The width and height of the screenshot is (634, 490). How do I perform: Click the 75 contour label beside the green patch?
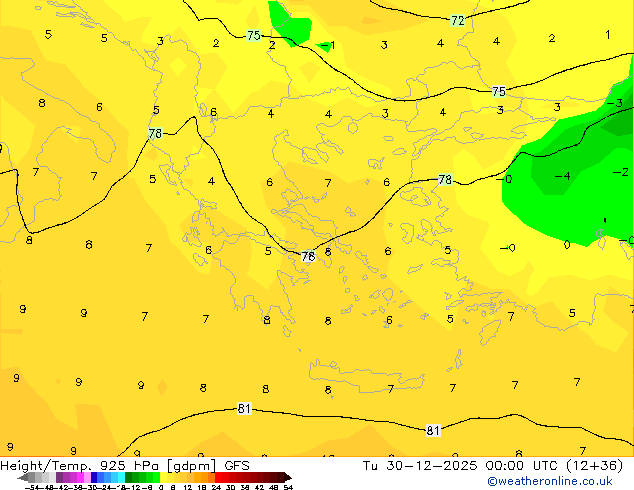[x=254, y=36]
